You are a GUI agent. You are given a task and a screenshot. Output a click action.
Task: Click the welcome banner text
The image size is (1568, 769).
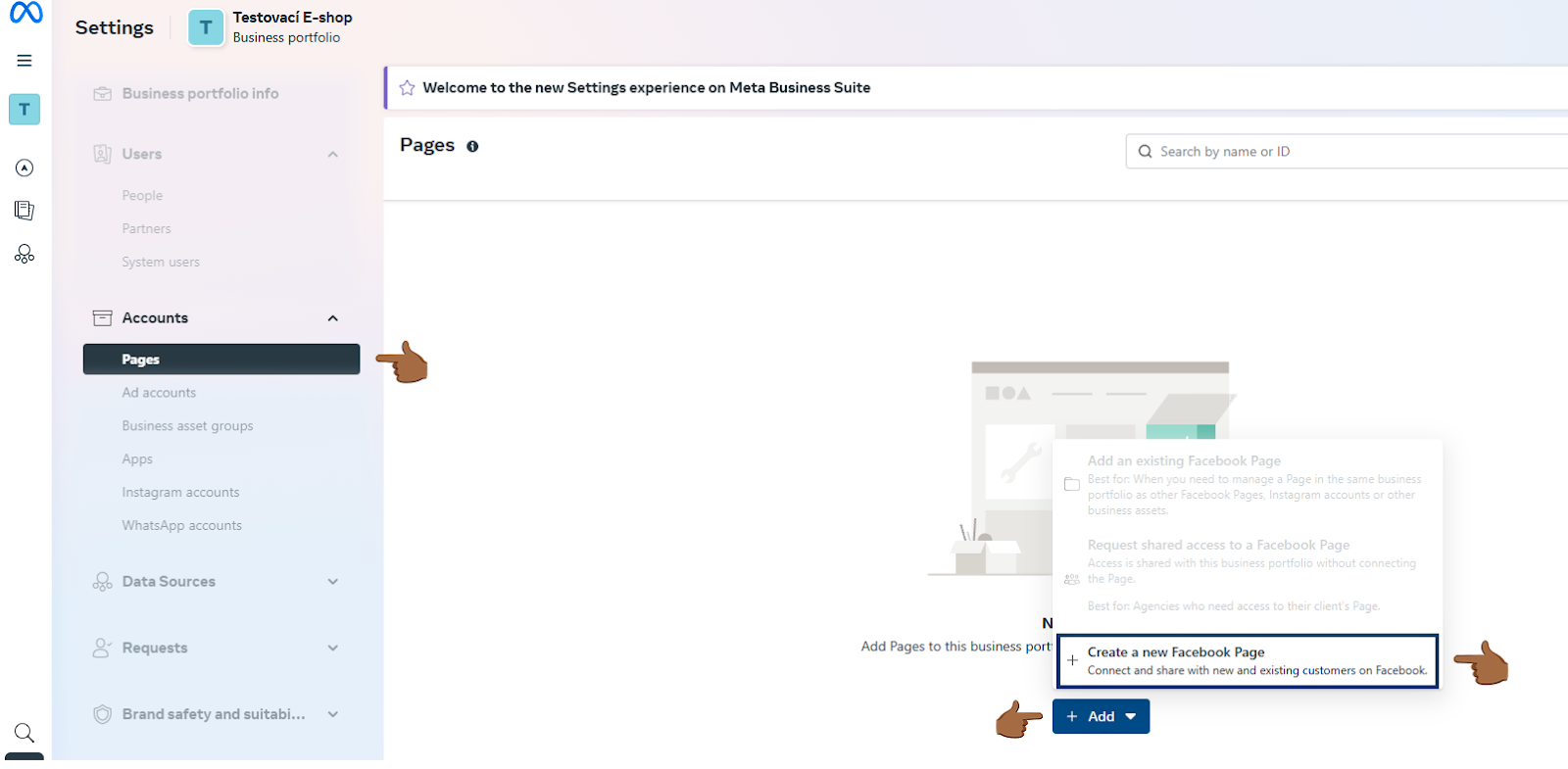coord(647,88)
